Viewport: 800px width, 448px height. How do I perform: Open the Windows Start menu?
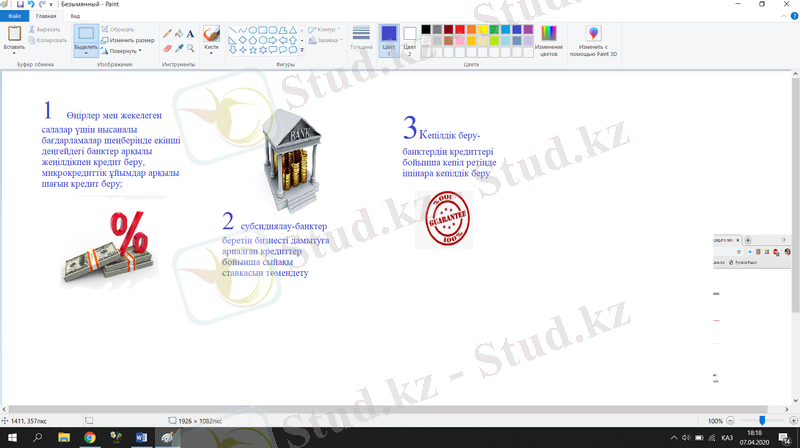click(12, 437)
